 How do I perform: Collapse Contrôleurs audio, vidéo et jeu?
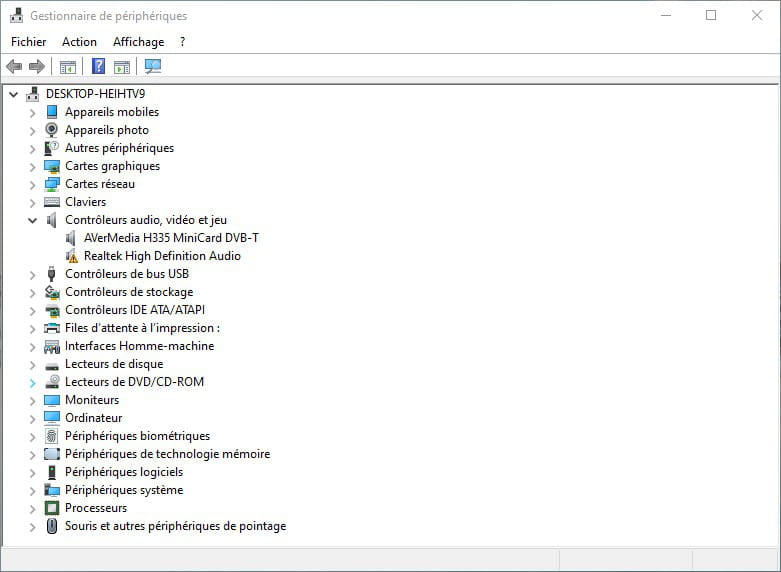32,220
